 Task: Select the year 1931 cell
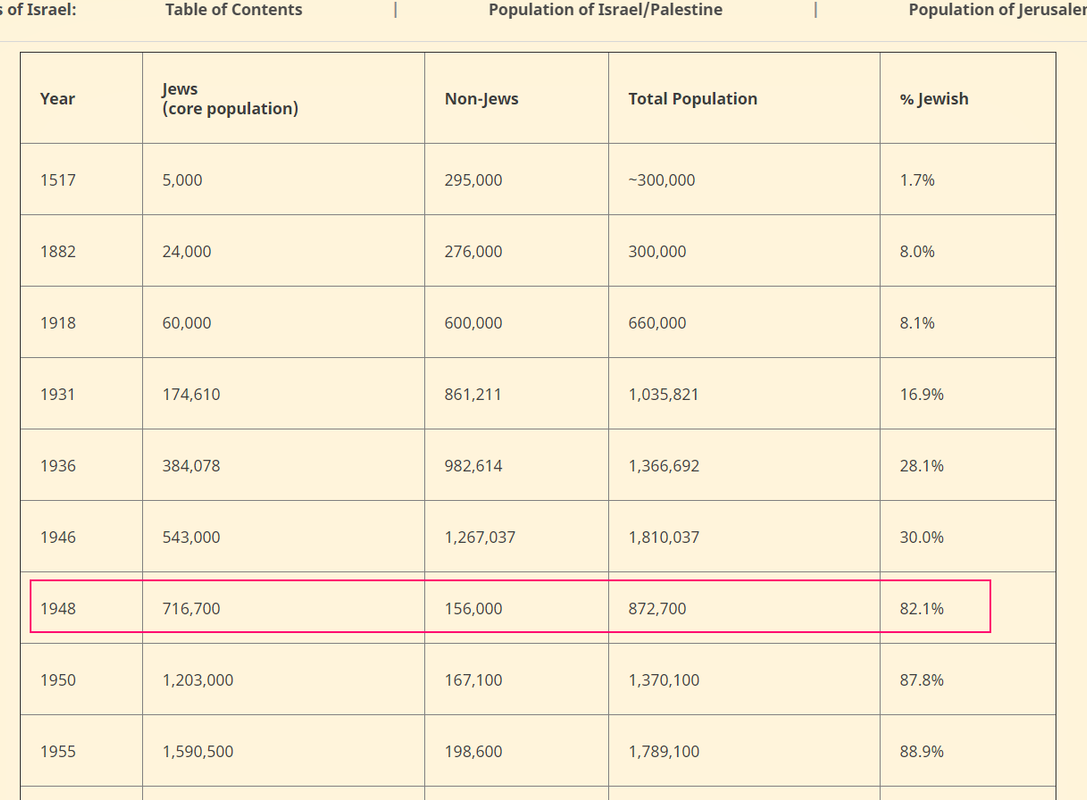(82, 394)
